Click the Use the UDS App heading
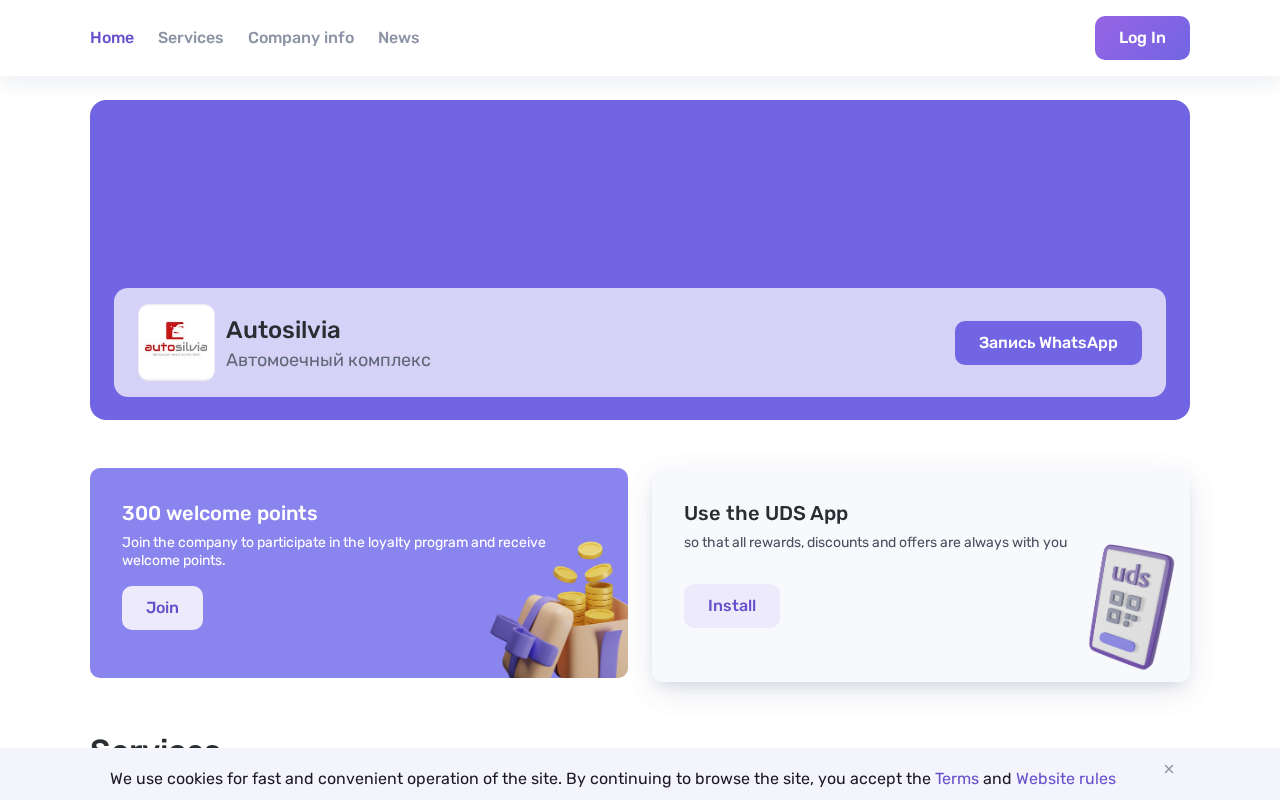1280x800 pixels. (766, 514)
